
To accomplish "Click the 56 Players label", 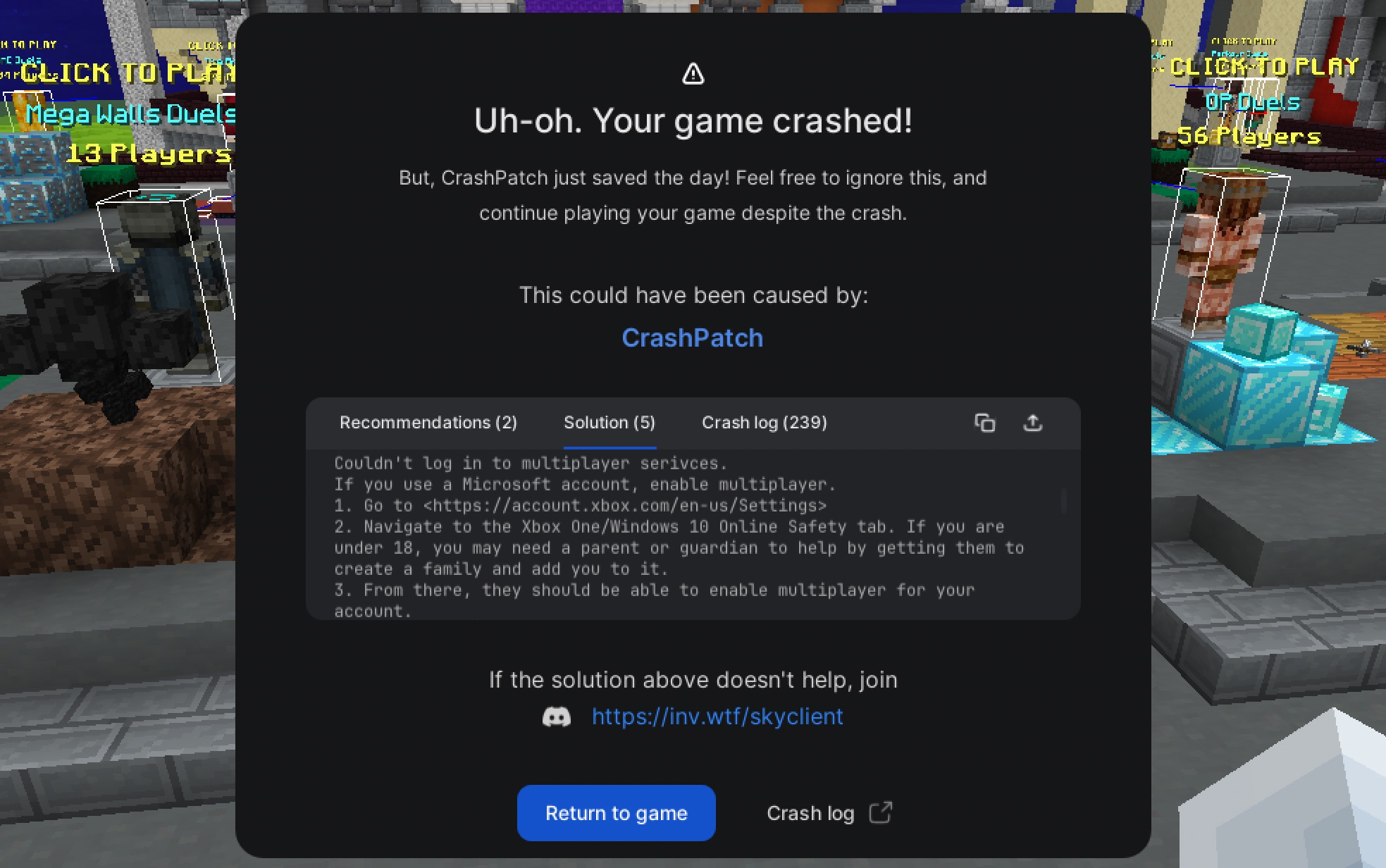I will 1249,135.
